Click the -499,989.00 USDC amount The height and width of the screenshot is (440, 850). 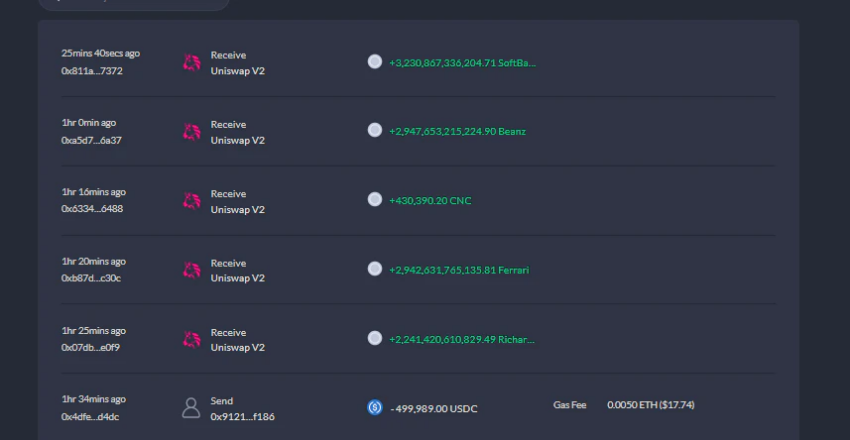tap(434, 409)
